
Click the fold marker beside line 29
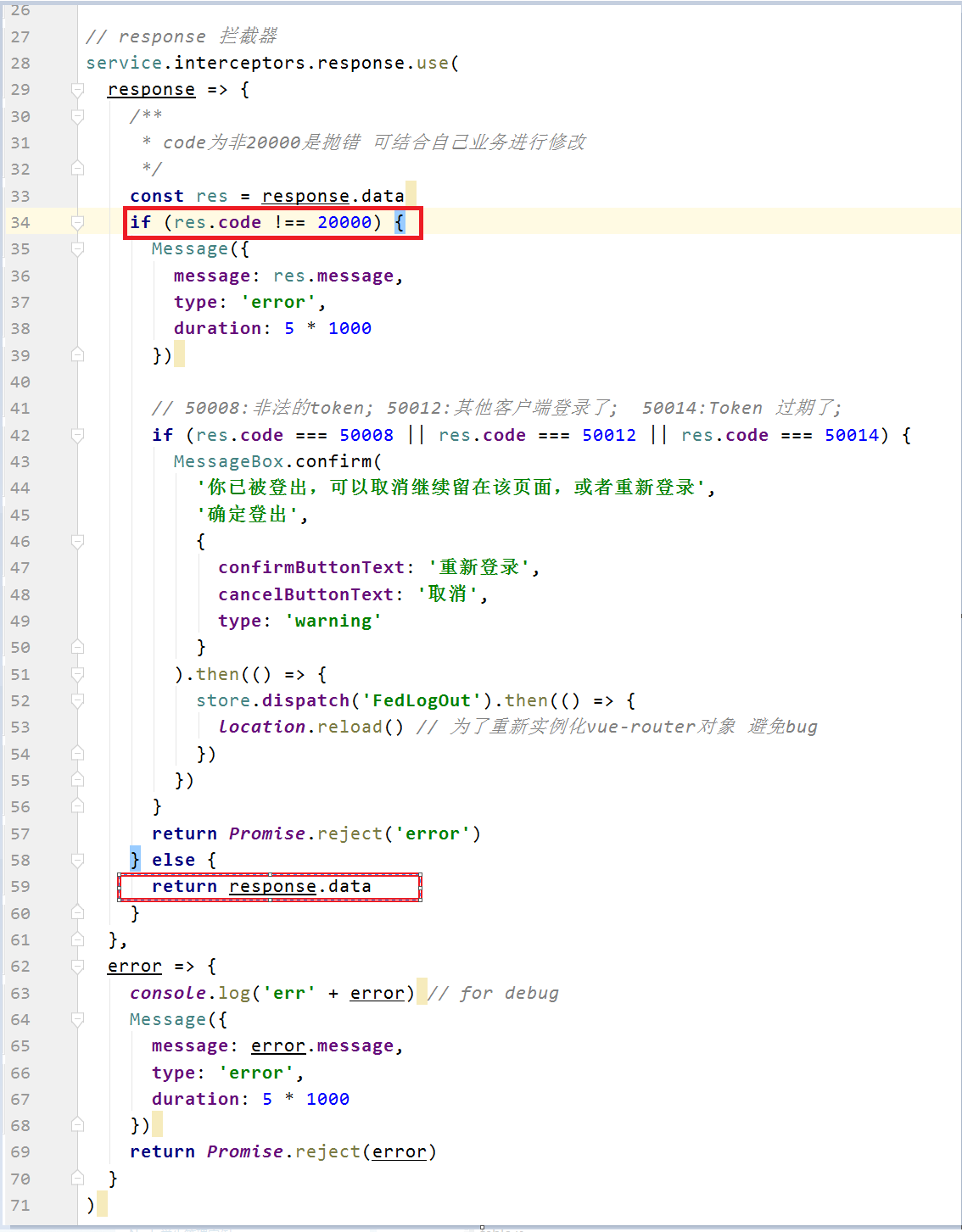77,89
